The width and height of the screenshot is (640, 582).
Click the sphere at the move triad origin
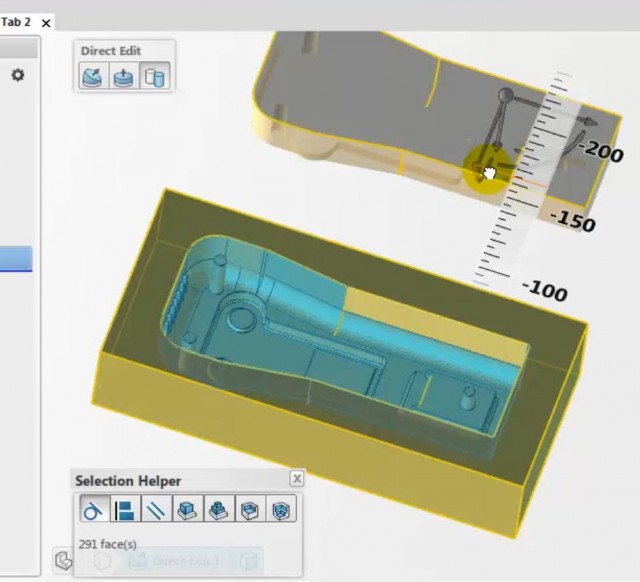[506, 95]
